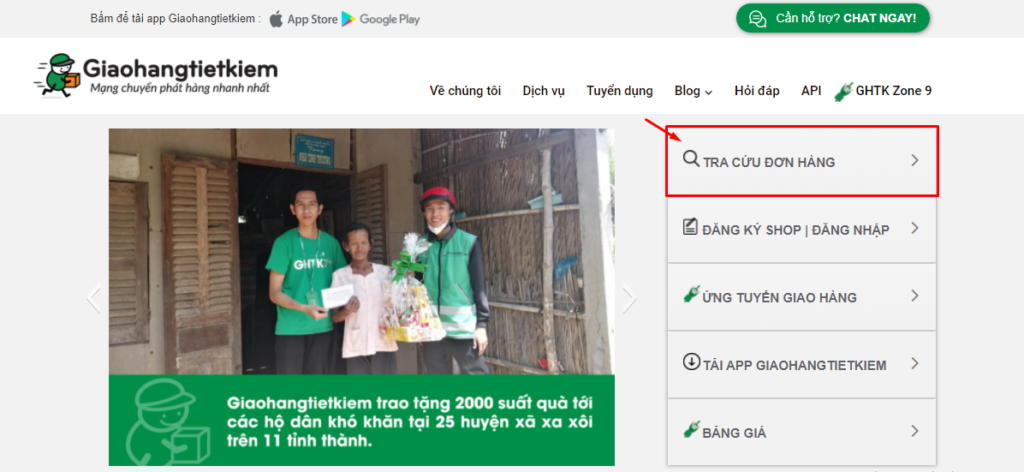1024x472 pixels.
Task: Click the carousel photo of gift handover
Action: (361, 251)
